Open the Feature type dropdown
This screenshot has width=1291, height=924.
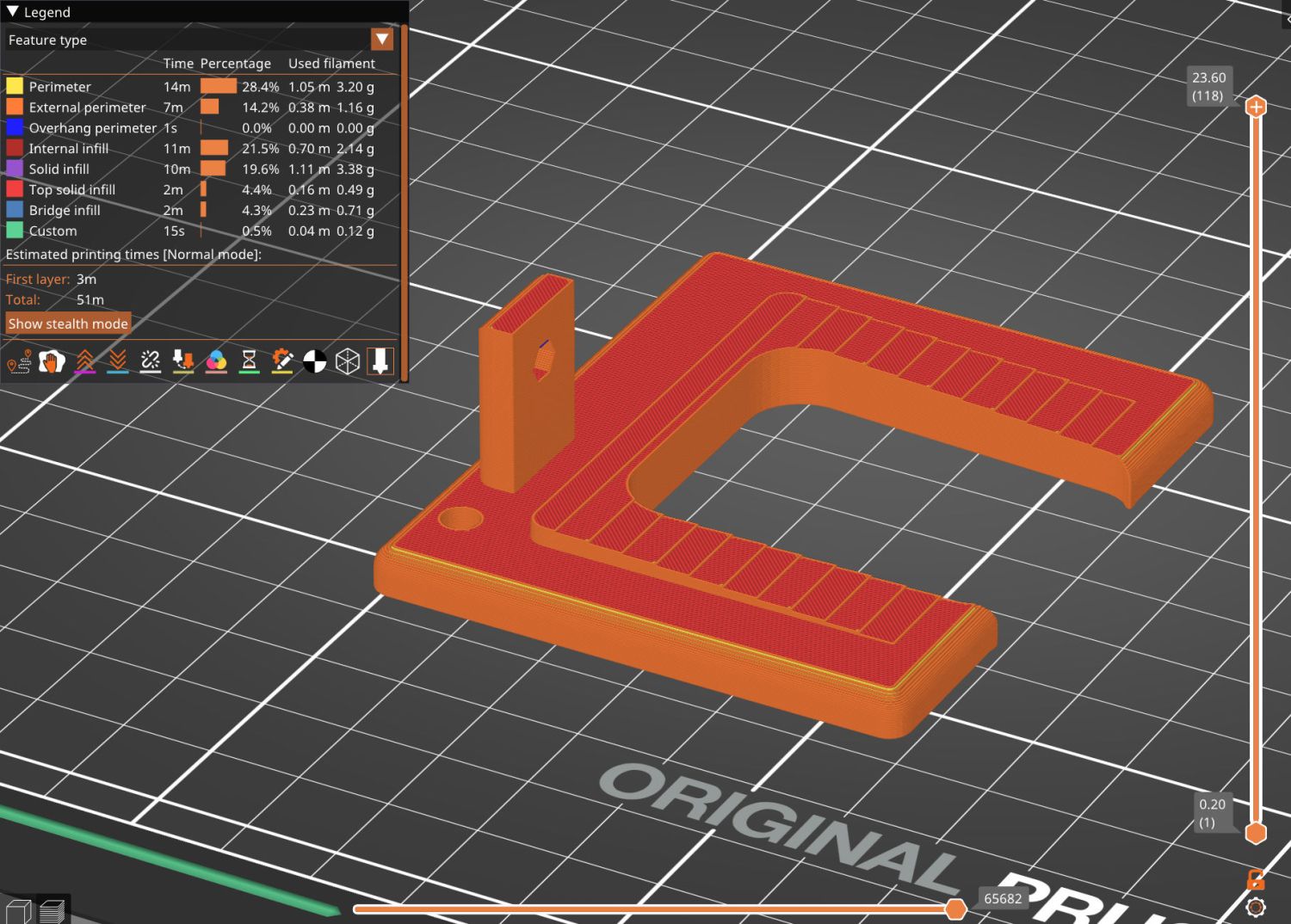click(x=381, y=40)
